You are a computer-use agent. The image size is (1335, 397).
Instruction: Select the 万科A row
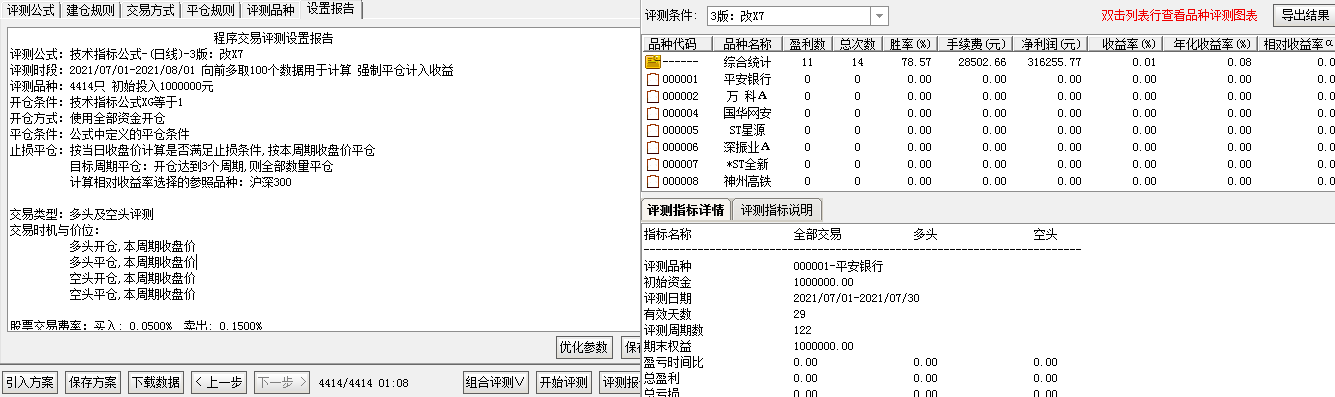(x=987, y=96)
